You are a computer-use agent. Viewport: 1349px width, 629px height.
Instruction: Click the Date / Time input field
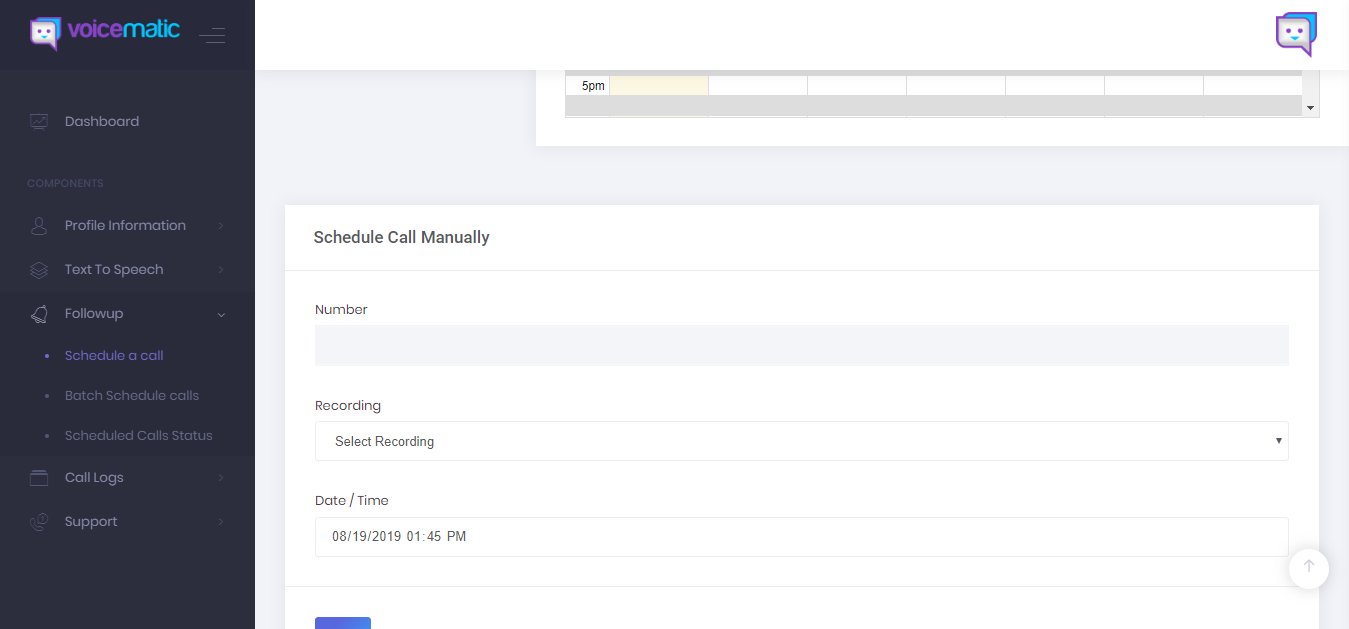click(x=801, y=537)
